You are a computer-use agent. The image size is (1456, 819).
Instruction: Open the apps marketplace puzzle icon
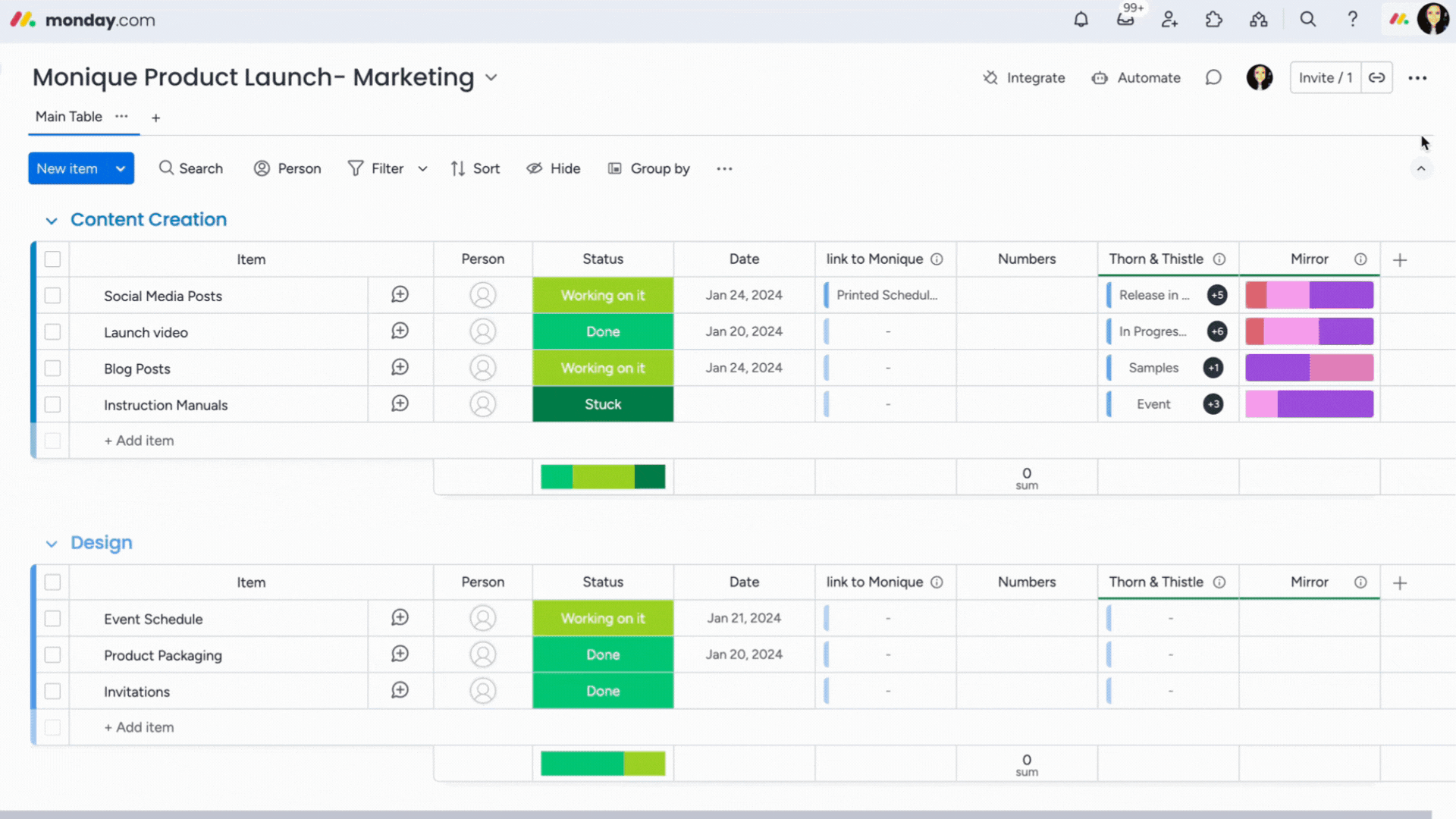point(1214,20)
